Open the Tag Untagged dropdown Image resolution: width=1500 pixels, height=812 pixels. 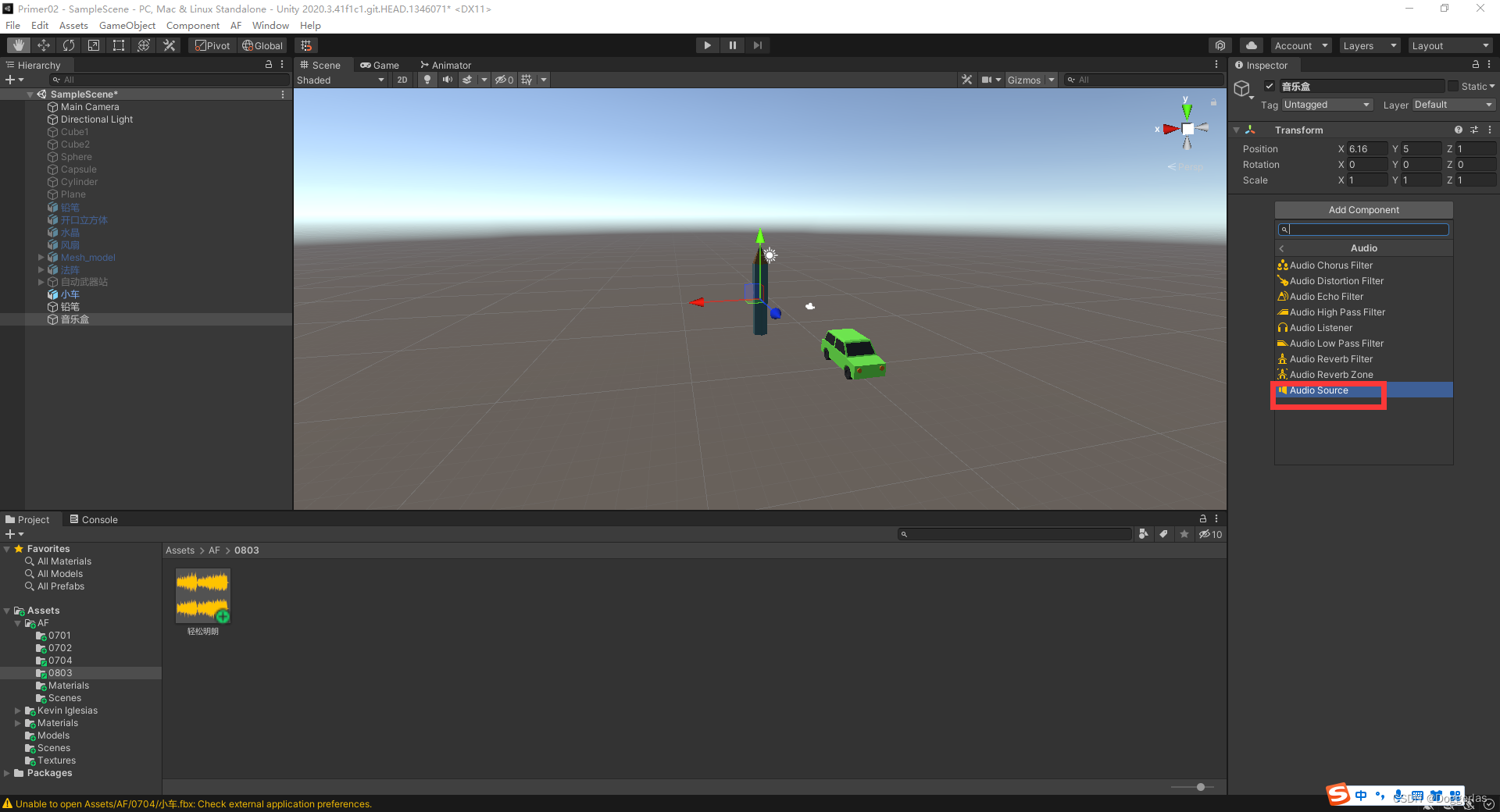click(1327, 105)
